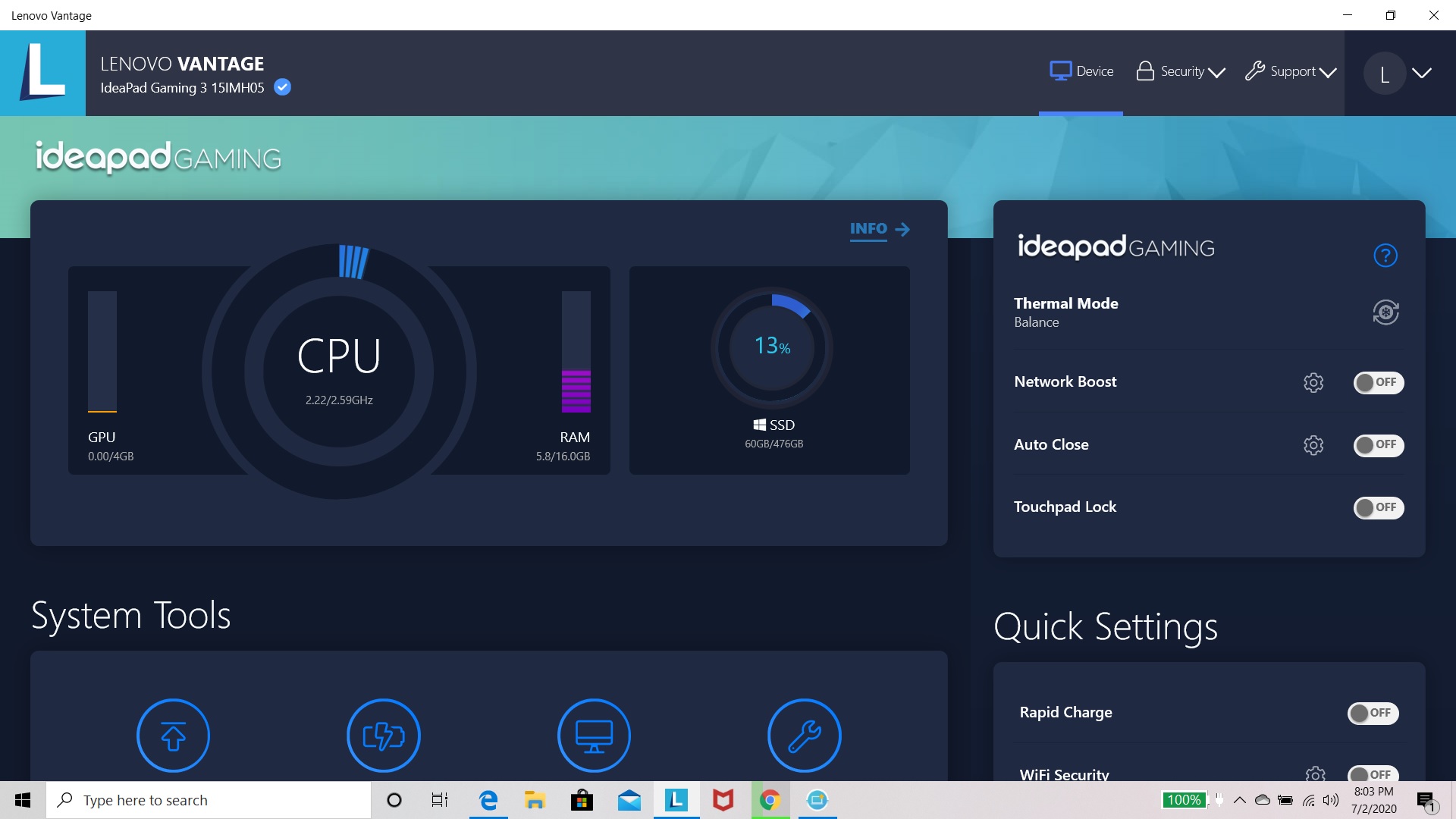Open volume control in system tray
The width and height of the screenshot is (1456, 819).
click(x=1331, y=800)
